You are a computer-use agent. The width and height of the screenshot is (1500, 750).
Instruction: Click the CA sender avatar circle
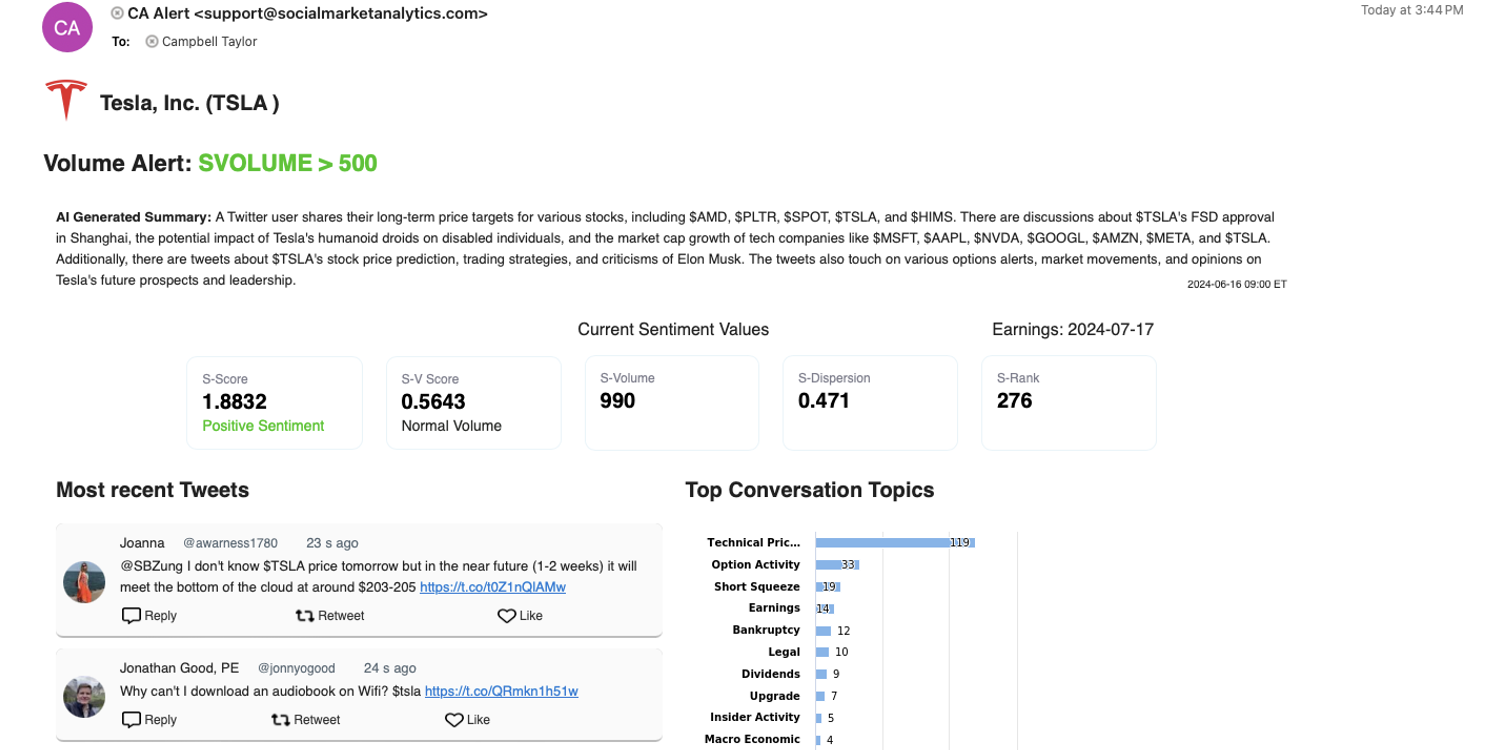pyautogui.click(x=67, y=28)
